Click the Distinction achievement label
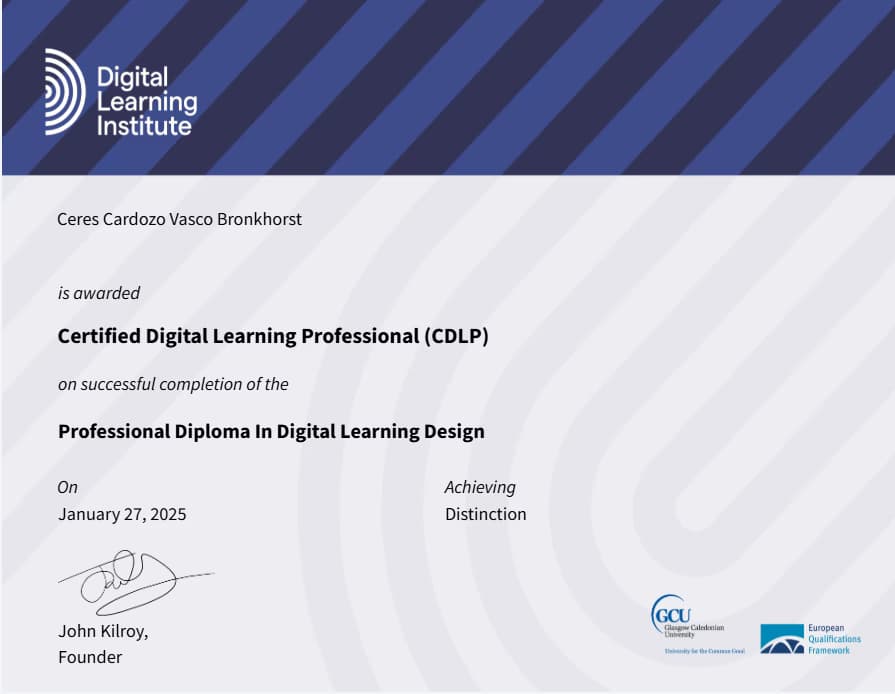Image resolution: width=895 pixels, height=694 pixels. tap(486, 514)
